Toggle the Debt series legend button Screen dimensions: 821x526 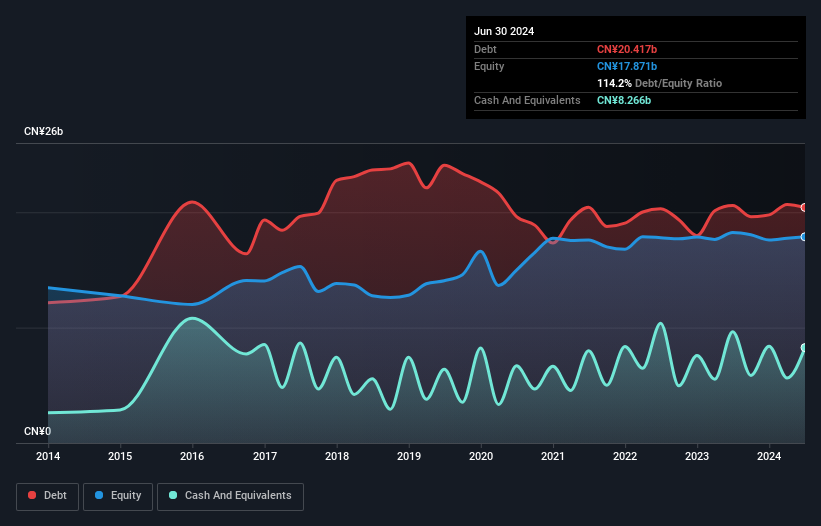48,496
